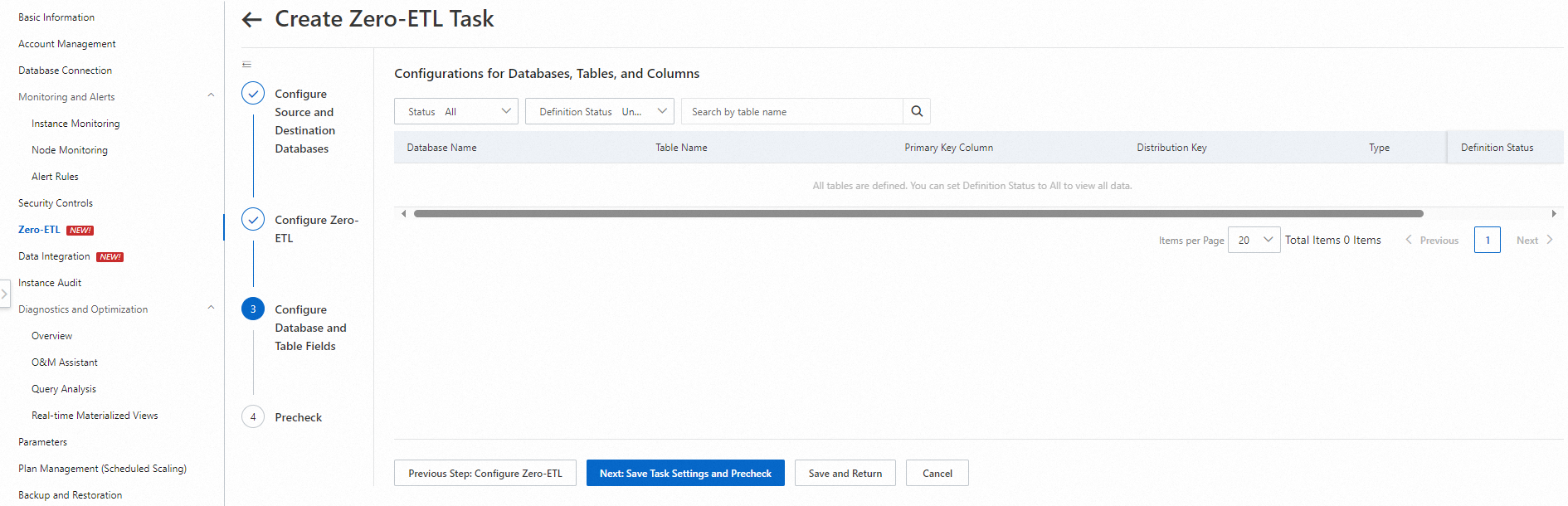
Task: Open the Items per Page dropdown
Action: (1254, 241)
